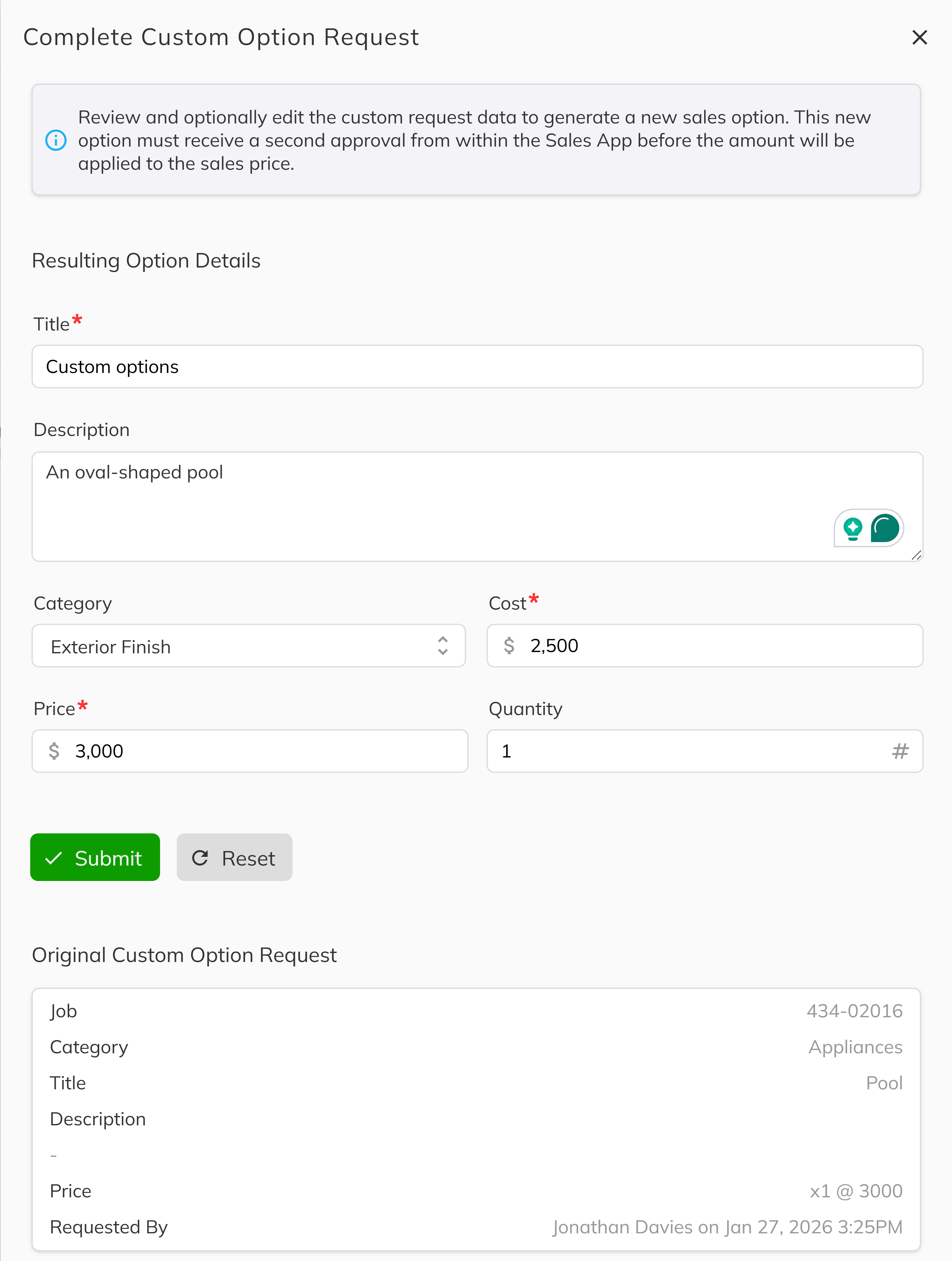The width and height of the screenshot is (952, 1261).
Task: Click the resize handle on the Description box corner
Action: (917, 556)
